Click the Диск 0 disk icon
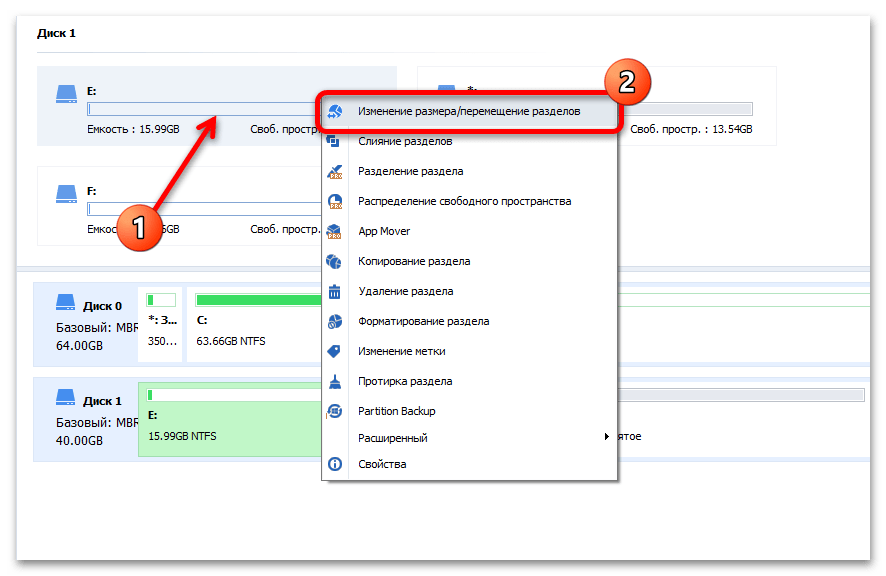The height and width of the screenshot is (576, 886). [x=66, y=302]
